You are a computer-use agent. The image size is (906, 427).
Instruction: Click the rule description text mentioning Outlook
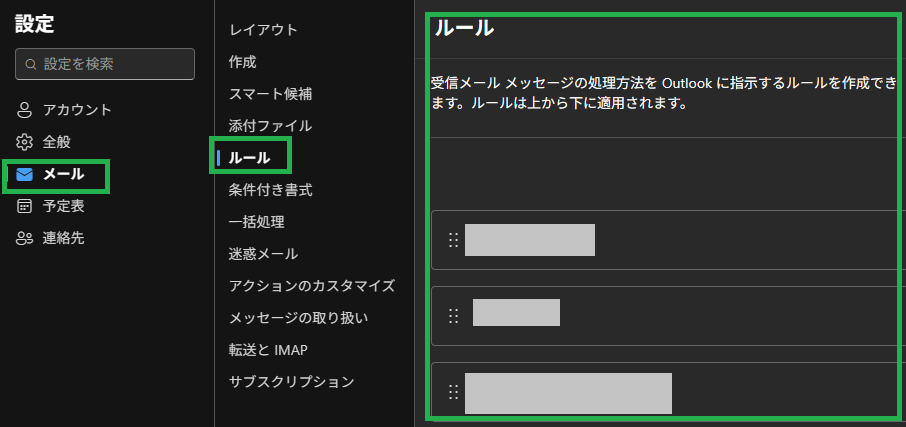(x=664, y=94)
